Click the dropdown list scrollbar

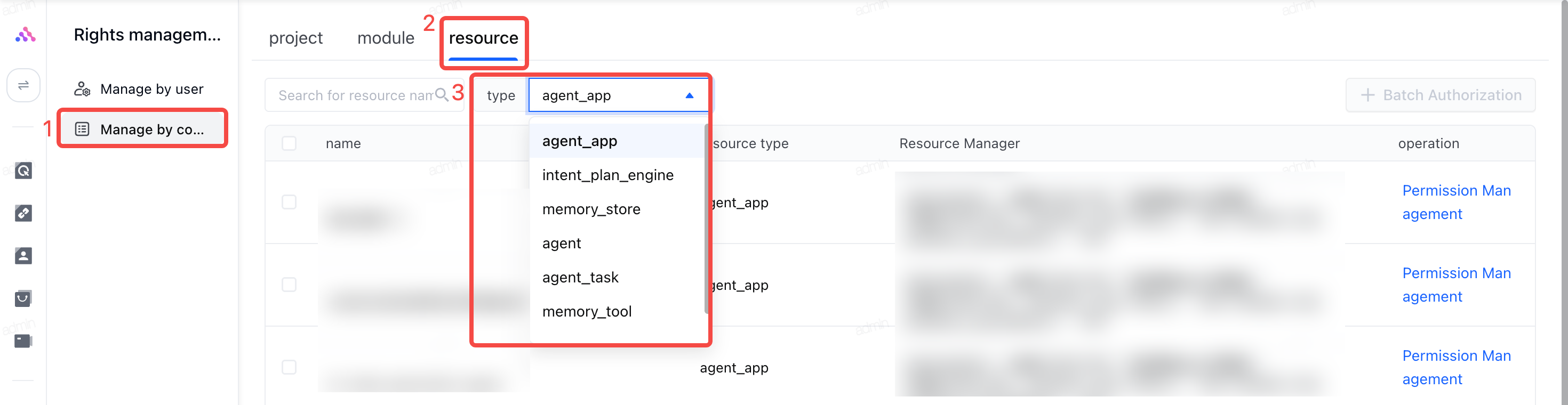pos(706,219)
